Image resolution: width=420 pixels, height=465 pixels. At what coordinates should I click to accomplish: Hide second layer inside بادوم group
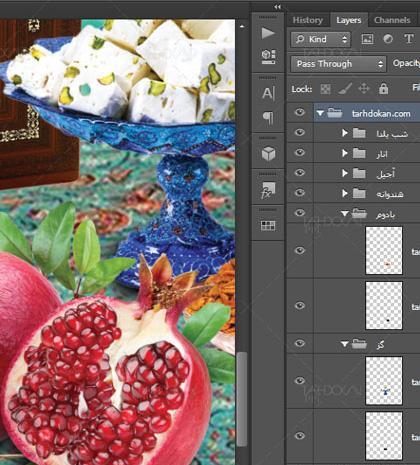tap(300, 305)
